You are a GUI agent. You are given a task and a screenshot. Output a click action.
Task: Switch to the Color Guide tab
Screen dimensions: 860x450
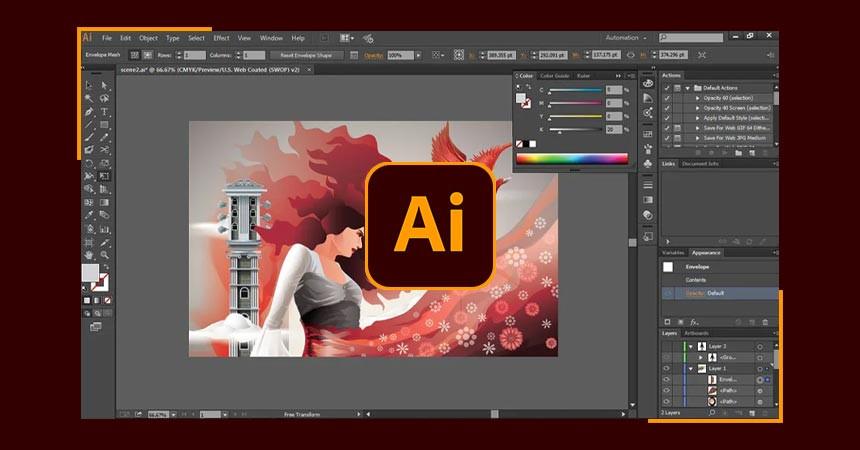point(554,75)
